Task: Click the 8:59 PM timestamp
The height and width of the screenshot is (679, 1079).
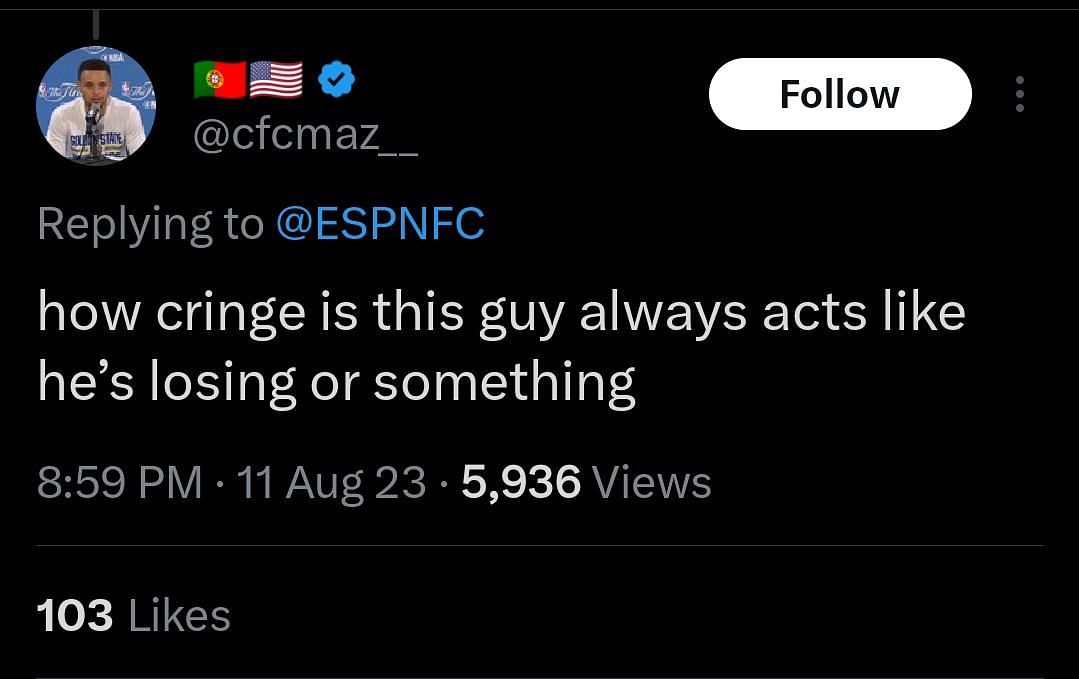Action: pyautogui.click(x=119, y=483)
